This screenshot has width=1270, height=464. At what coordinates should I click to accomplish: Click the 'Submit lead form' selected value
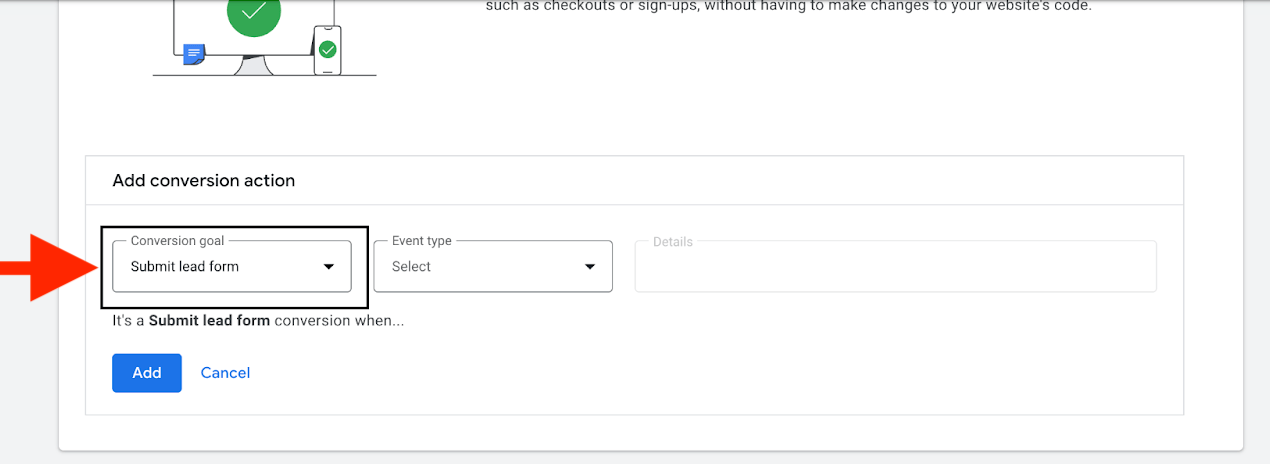pos(185,267)
